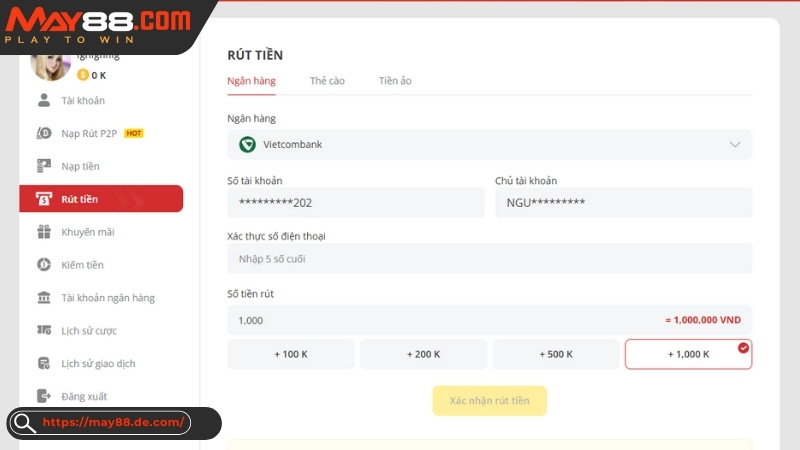
Task: Click the = 1,000,000 VND text
Action: click(x=703, y=320)
